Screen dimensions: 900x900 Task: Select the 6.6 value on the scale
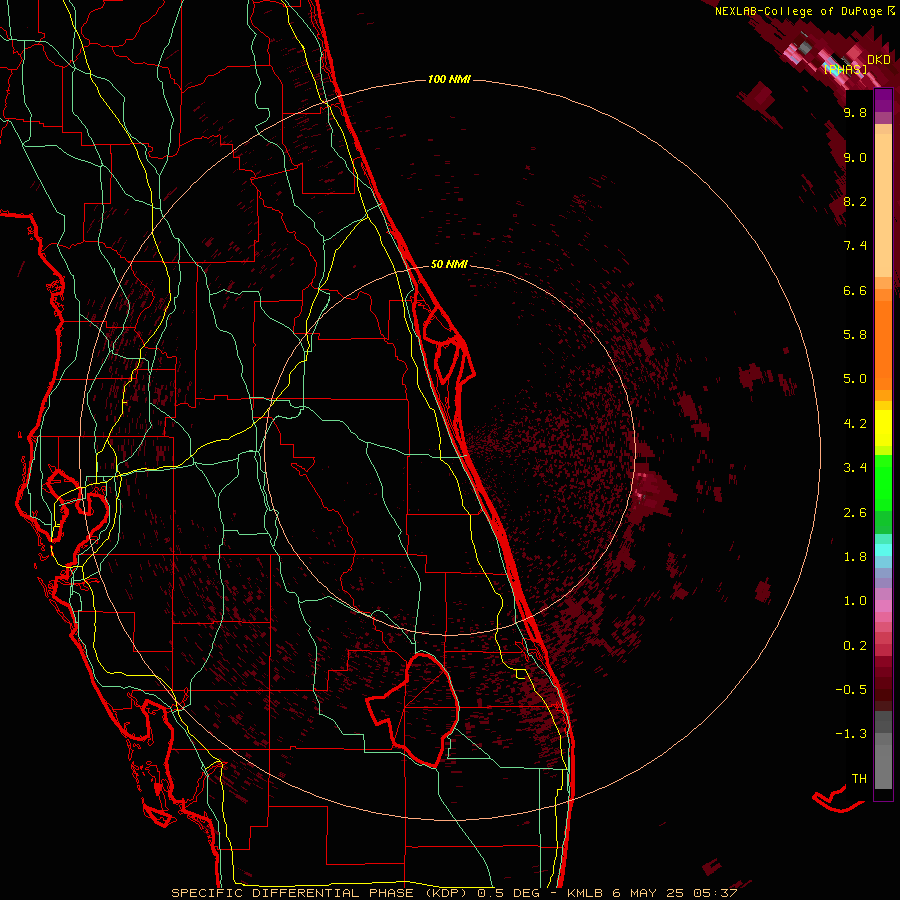(x=855, y=290)
